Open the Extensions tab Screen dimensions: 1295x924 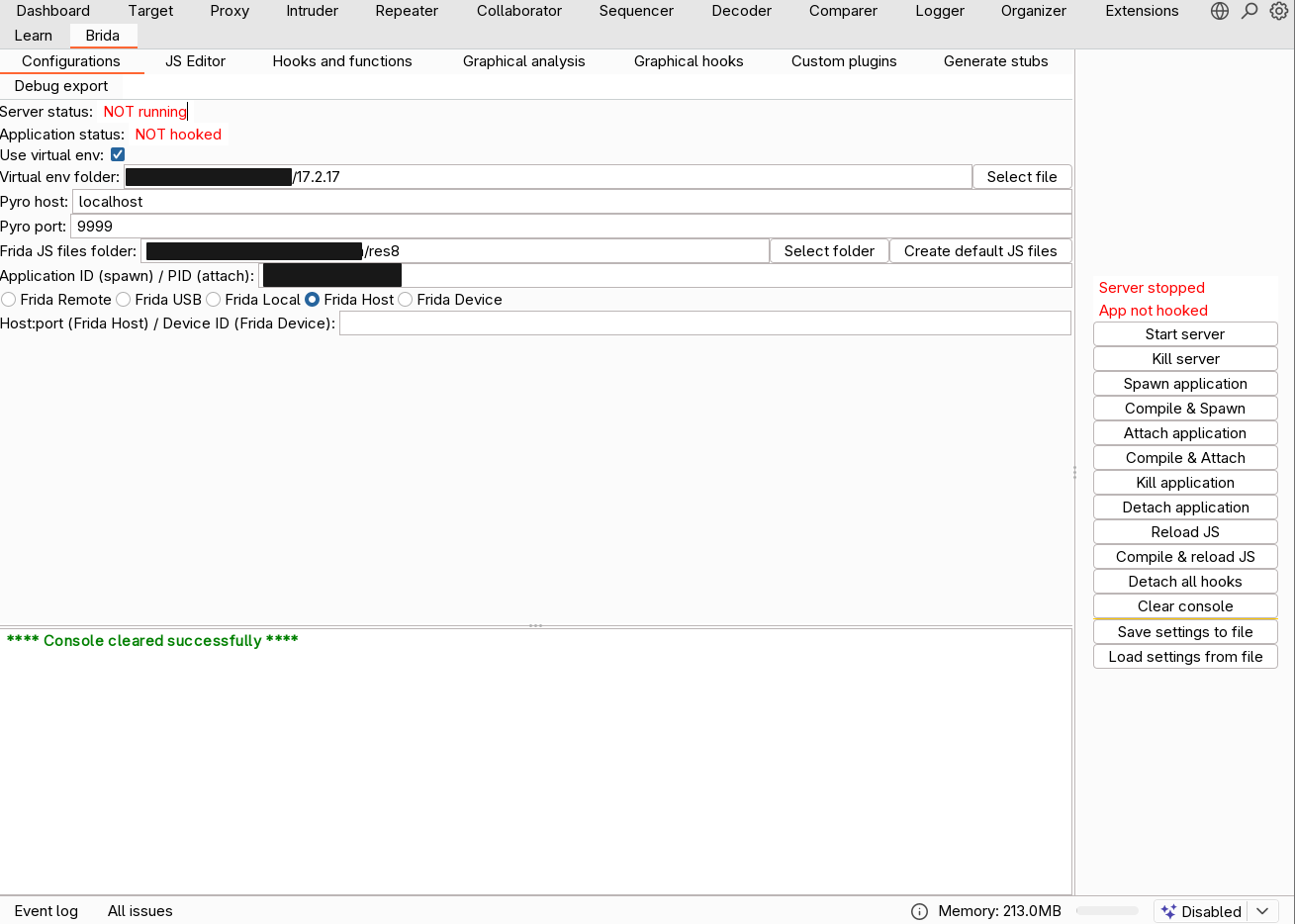(x=1142, y=11)
